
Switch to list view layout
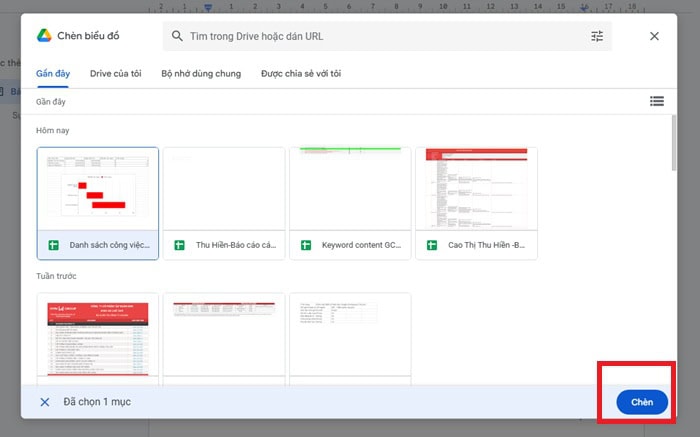pyautogui.click(x=656, y=101)
